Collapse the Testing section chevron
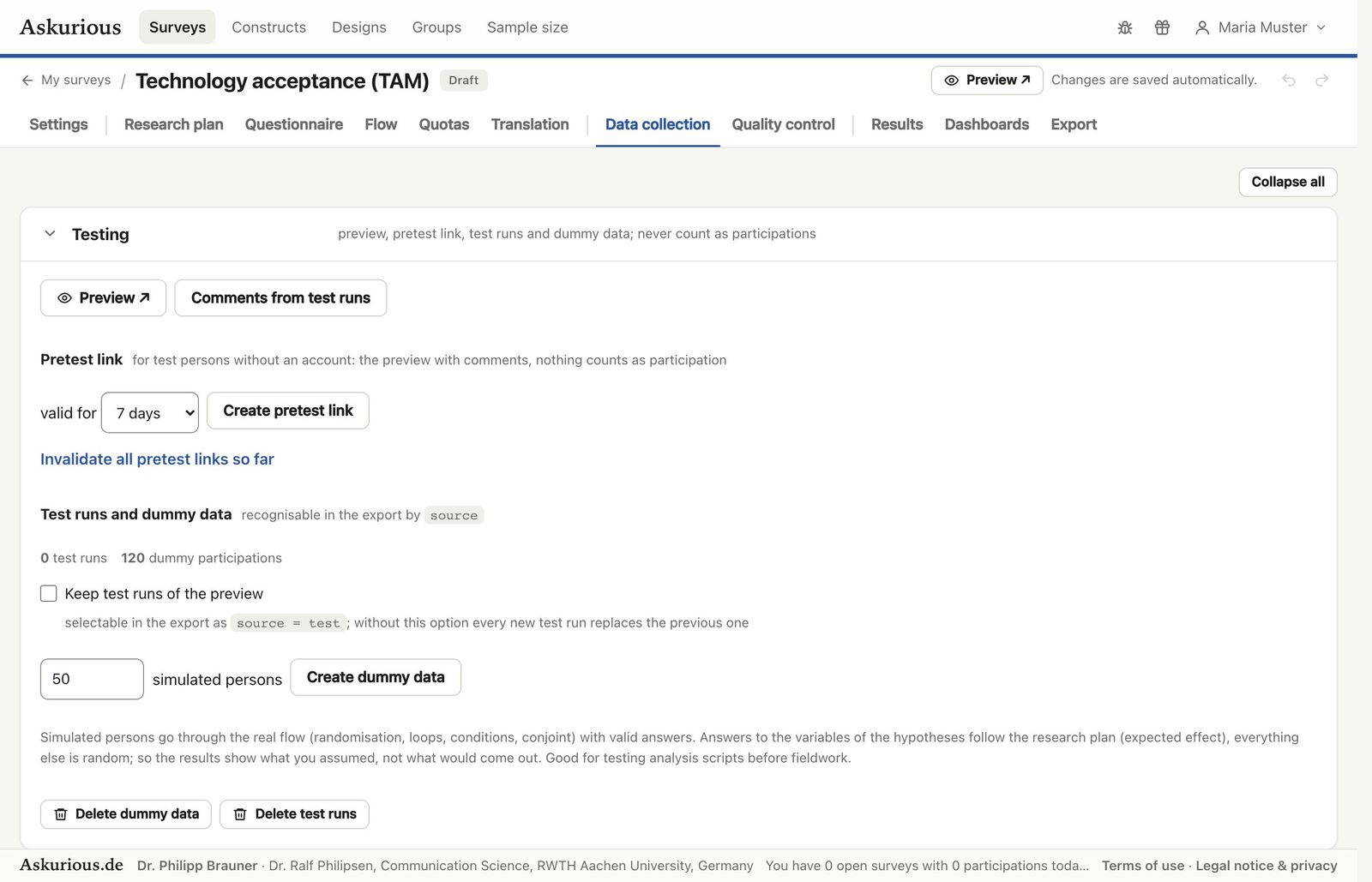The image size is (1372, 882). click(50, 233)
